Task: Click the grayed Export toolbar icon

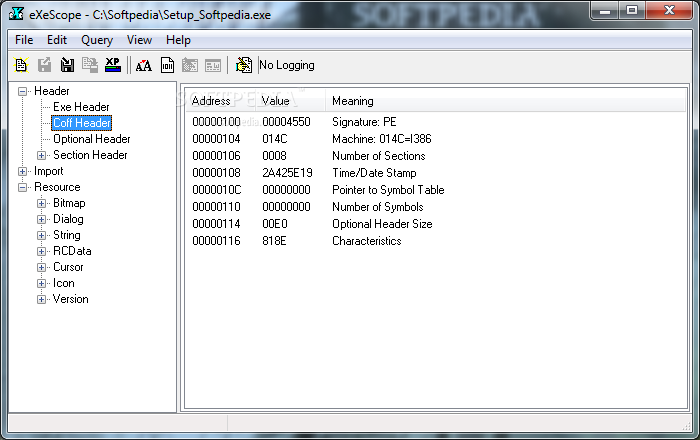Action: (44, 65)
